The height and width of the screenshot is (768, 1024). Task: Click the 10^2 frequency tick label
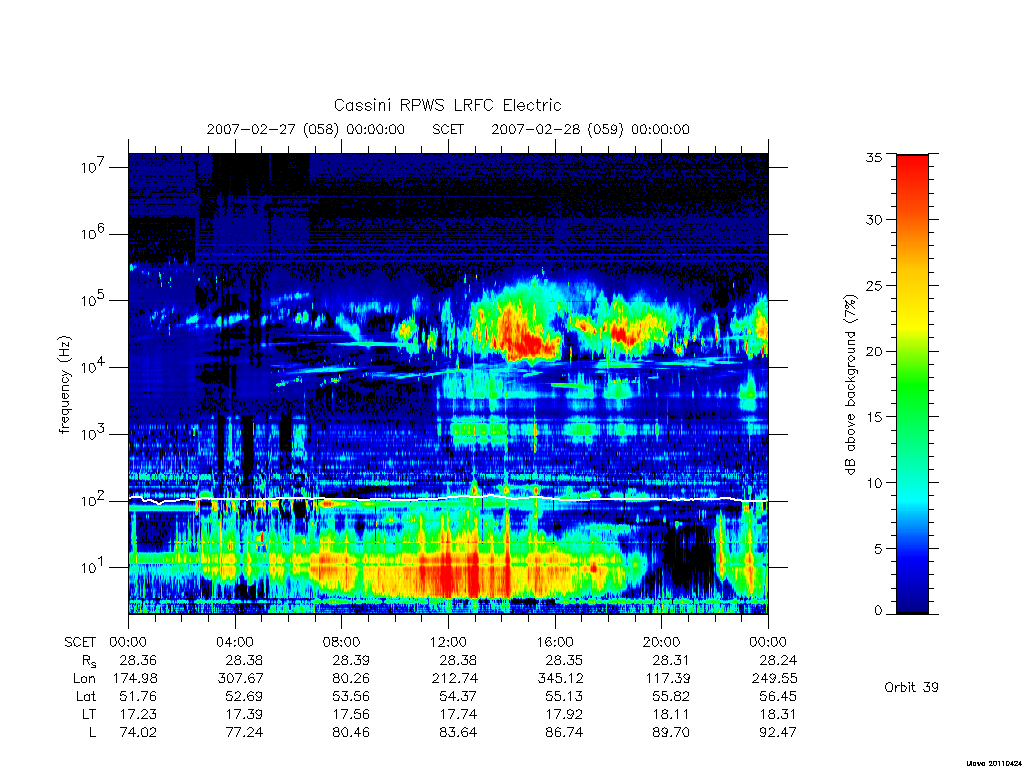click(x=94, y=500)
